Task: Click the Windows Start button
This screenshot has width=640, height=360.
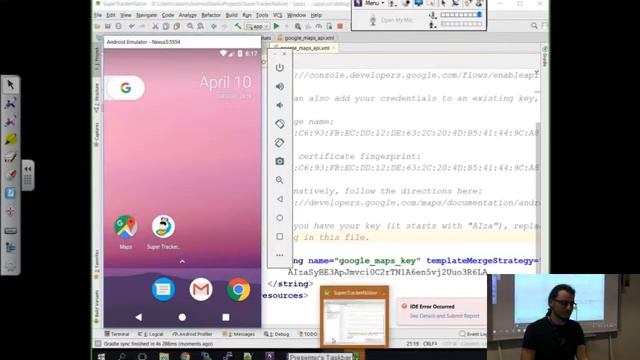Action: tap(101, 356)
